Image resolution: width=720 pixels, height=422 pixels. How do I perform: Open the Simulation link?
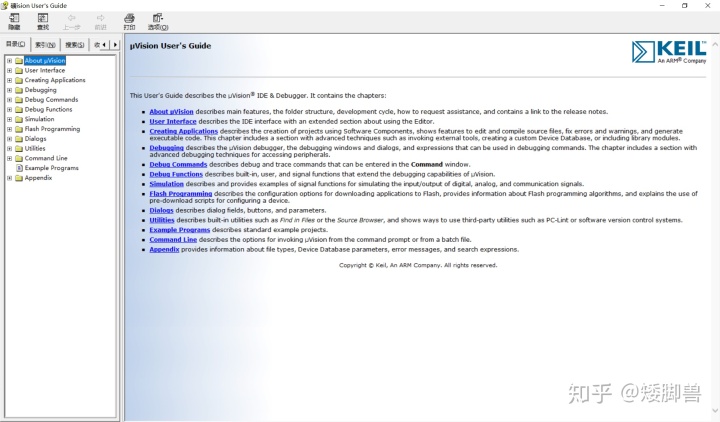pos(166,184)
